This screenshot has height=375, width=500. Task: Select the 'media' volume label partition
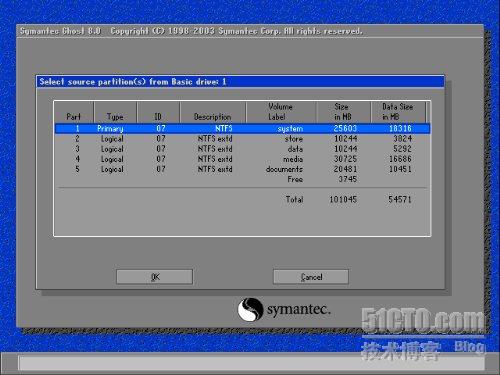(x=243, y=159)
